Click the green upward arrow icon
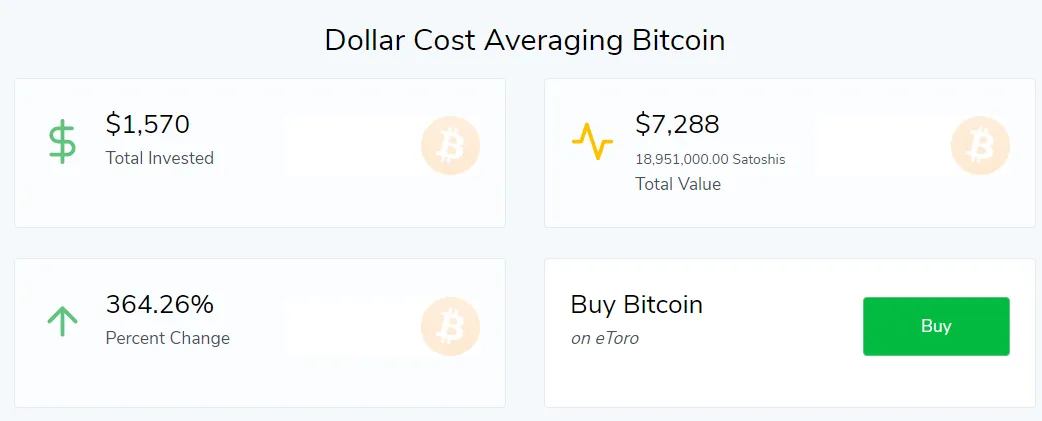 (x=62, y=320)
